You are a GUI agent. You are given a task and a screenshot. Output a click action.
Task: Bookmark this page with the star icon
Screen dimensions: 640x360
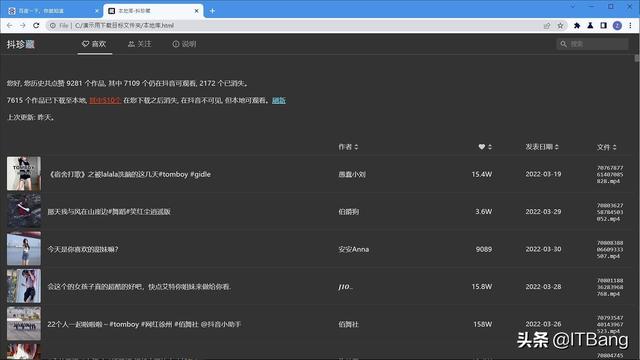pos(560,25)
